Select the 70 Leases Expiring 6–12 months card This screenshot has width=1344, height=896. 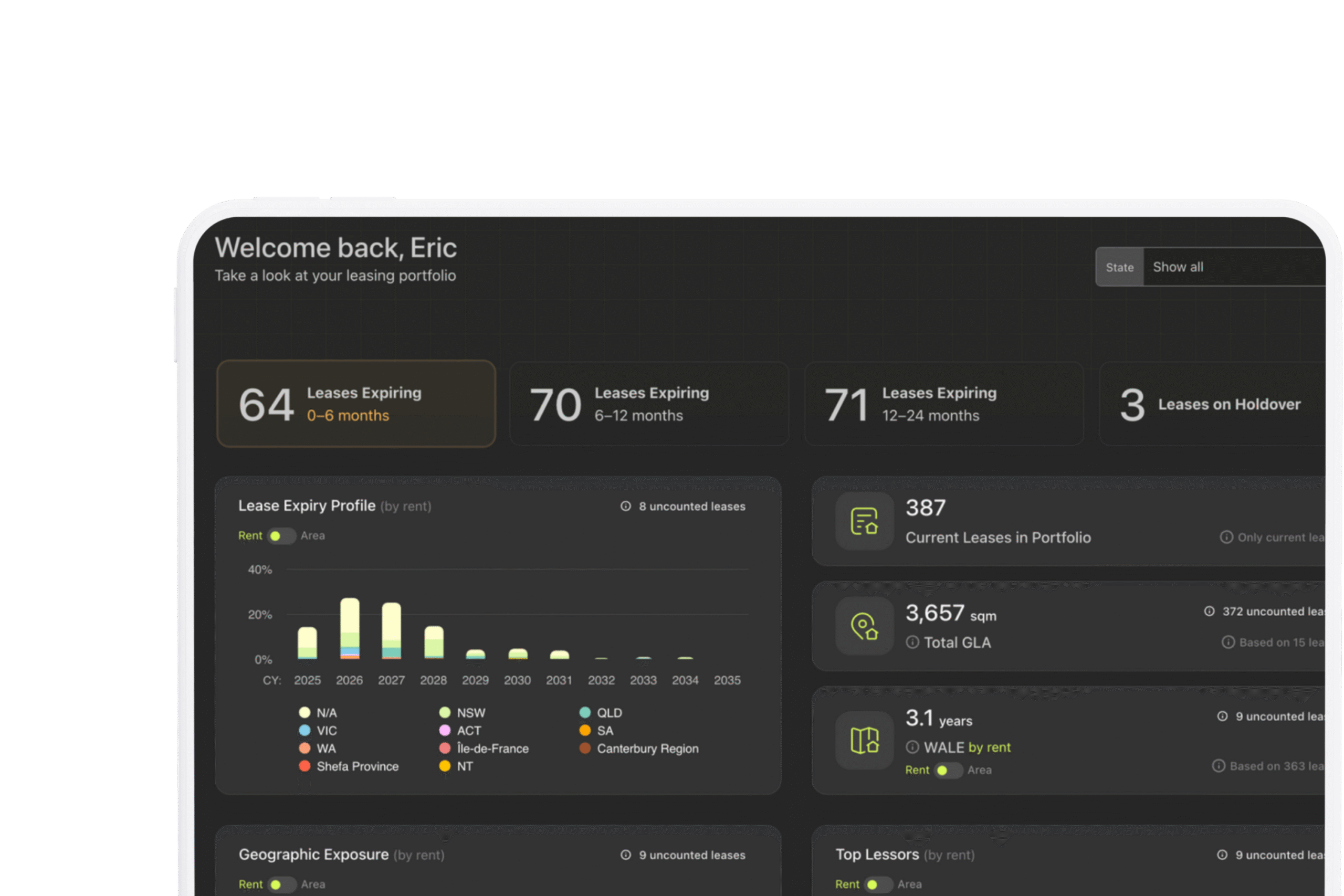point(648,404)
